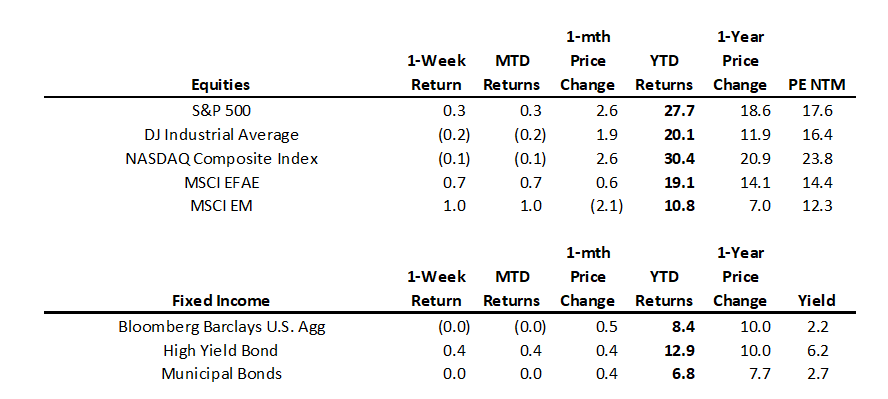Select the MSCI EM row label

tap(221, 205)
